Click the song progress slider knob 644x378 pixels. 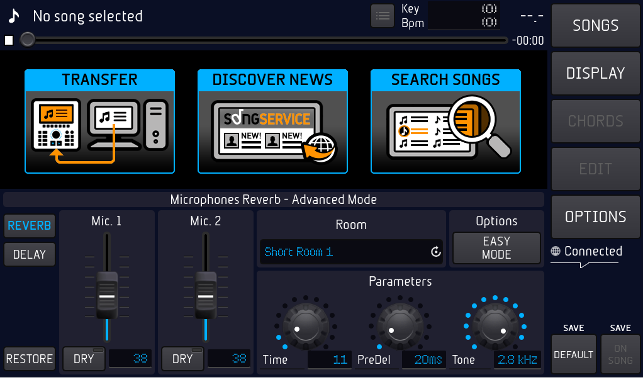click(x=28, y=40)
